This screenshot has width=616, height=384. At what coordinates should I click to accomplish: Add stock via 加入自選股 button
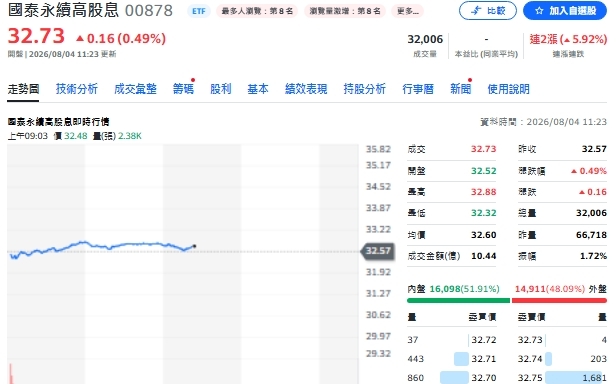565,11
